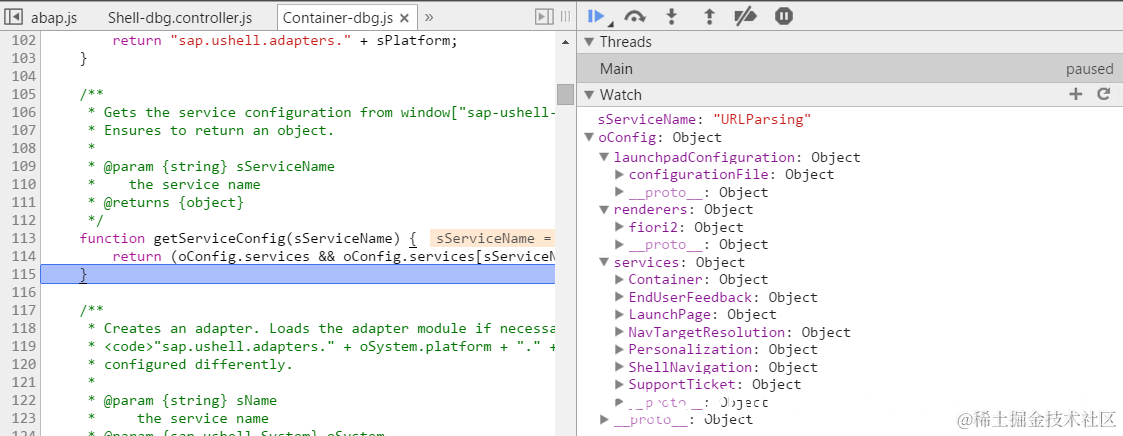
Task: Click line number 113 gutter
Action: click(x=23, y=238)
